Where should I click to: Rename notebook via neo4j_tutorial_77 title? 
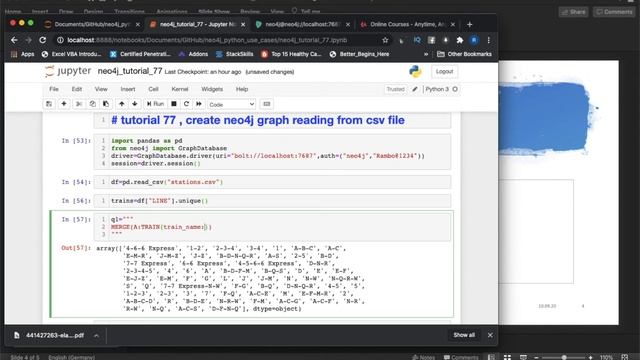[130, 71]
